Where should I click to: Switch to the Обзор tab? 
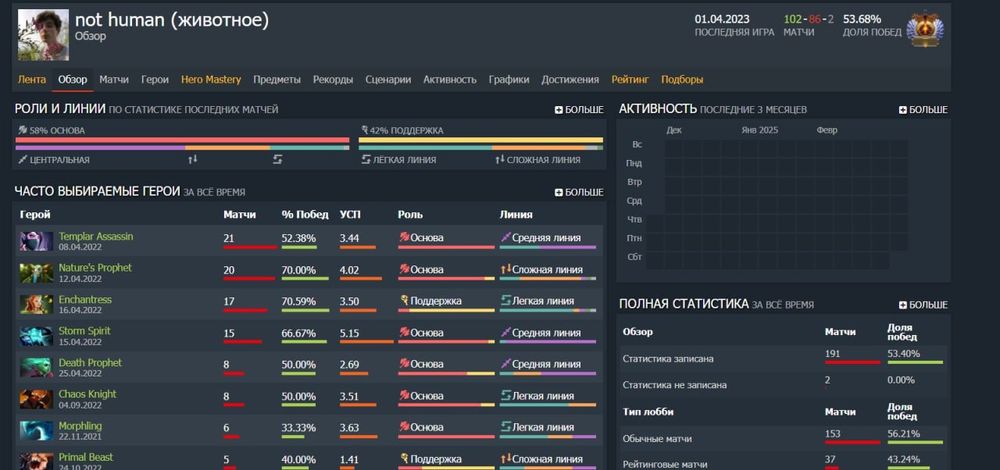[x=73, y=80]
